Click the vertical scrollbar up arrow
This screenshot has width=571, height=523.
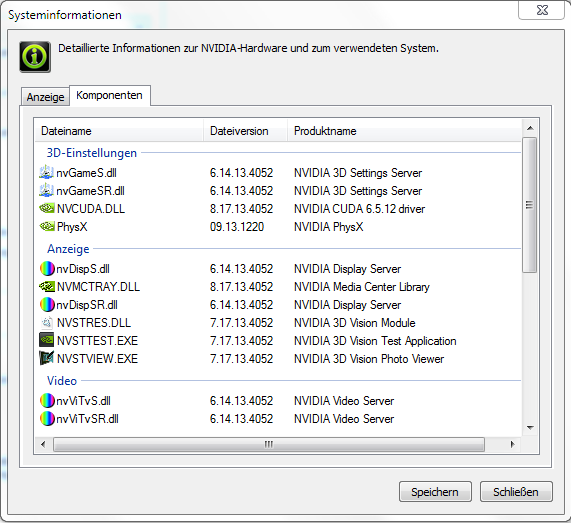click(x=530, y=128)
